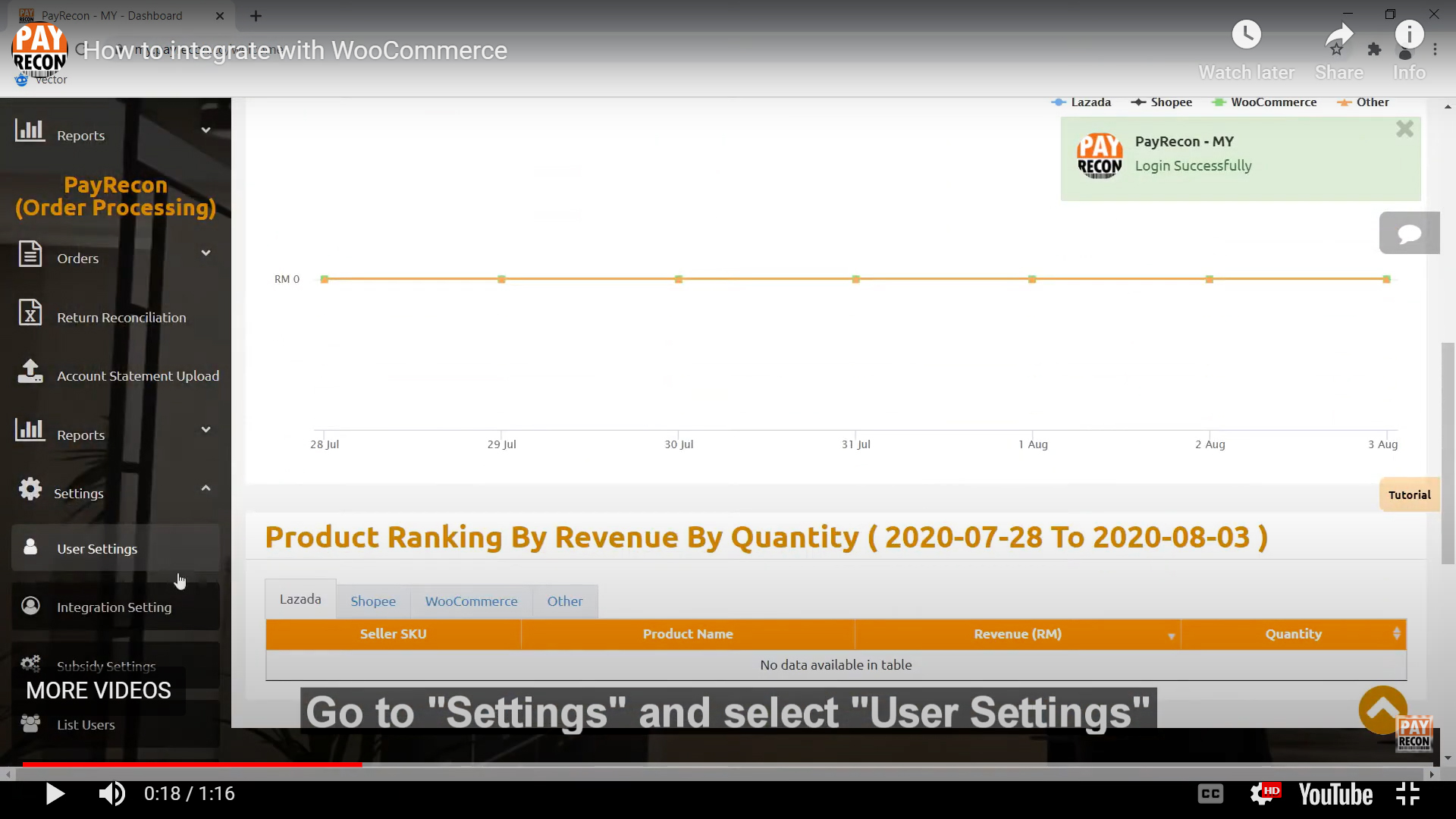
Task: Click the PayRecon watermark logo on video
Action: 1414,733
